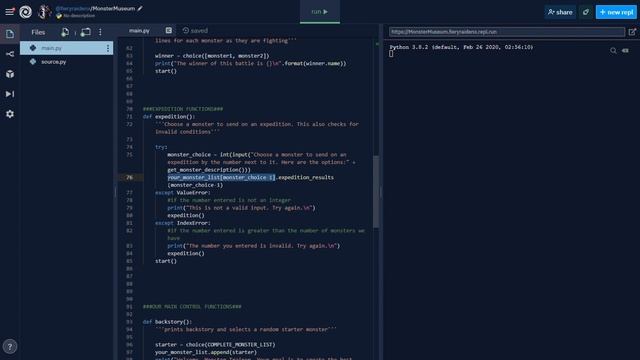Open the help question mark
This screenshot has width=640, height=360.
pos(10,347)
